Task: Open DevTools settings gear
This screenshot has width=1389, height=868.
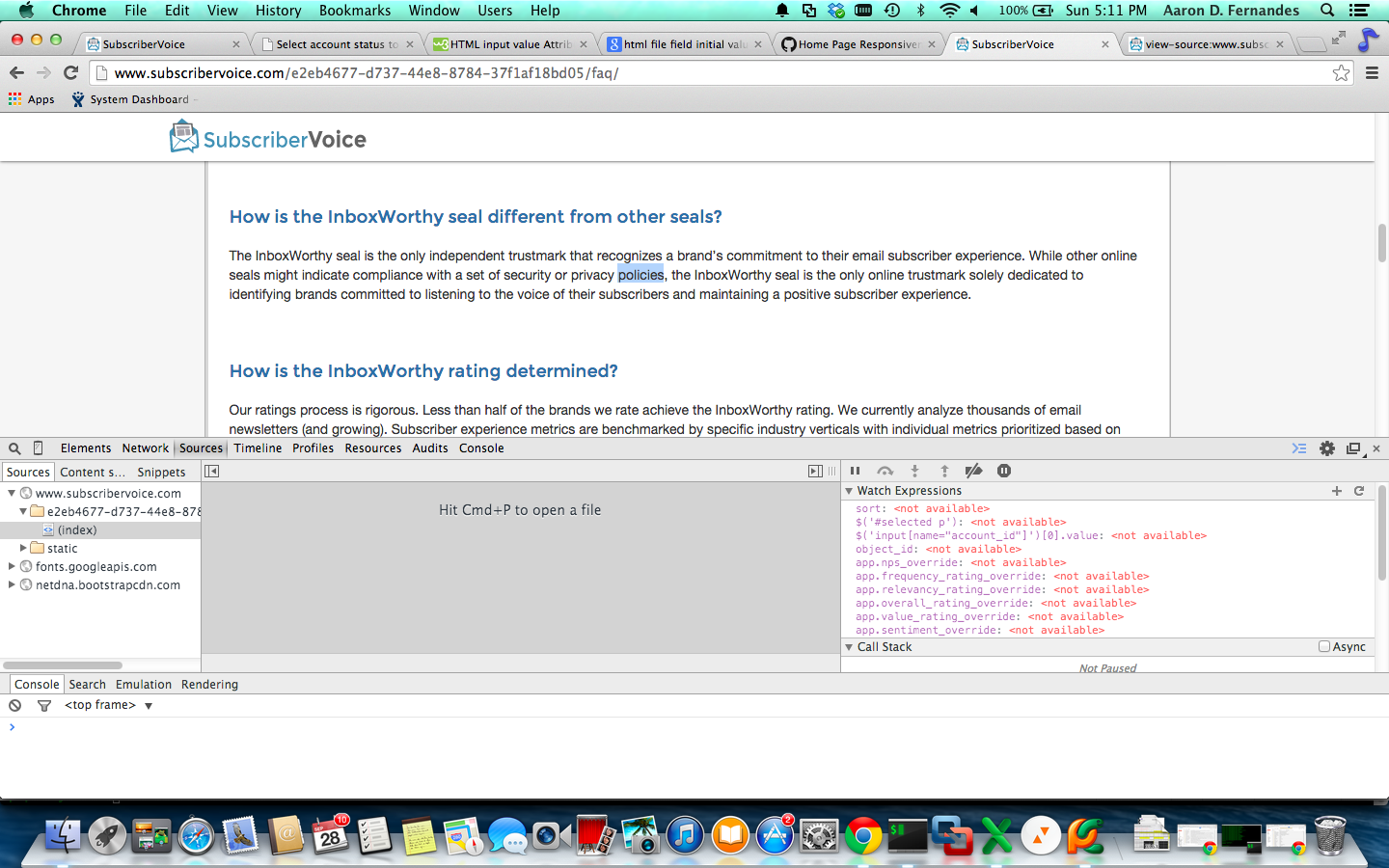Action: pos(1327,448)
